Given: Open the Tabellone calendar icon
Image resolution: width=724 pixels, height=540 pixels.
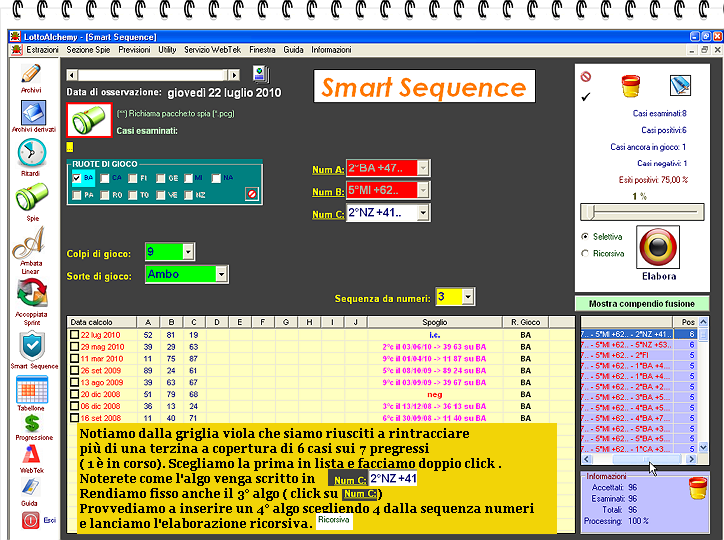Looking at the screenshot, I should click(32, 389).
